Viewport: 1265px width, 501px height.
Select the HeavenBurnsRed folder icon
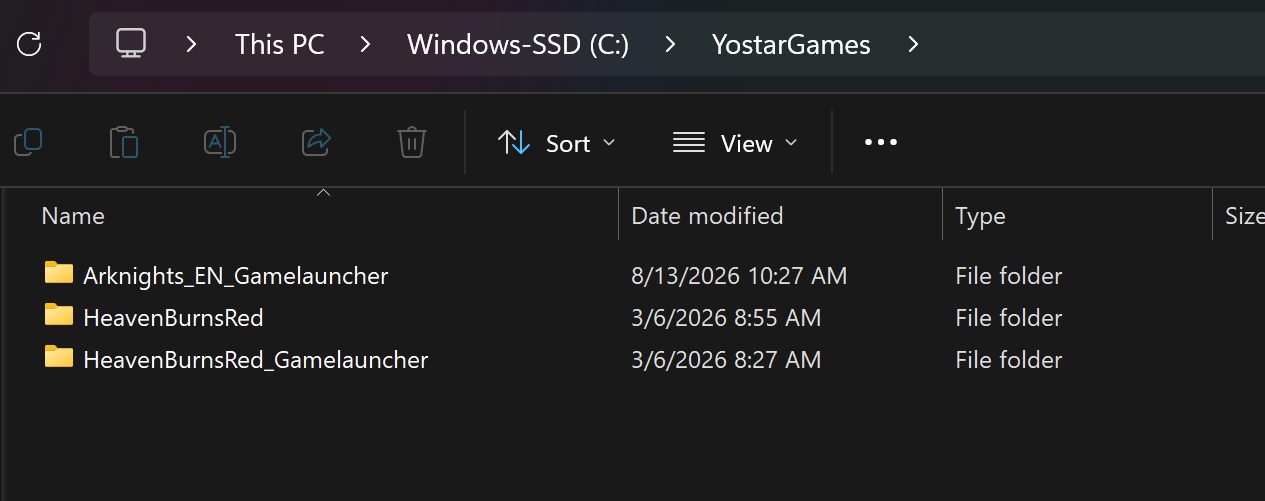pyautogui.click(x=59, y=316)
